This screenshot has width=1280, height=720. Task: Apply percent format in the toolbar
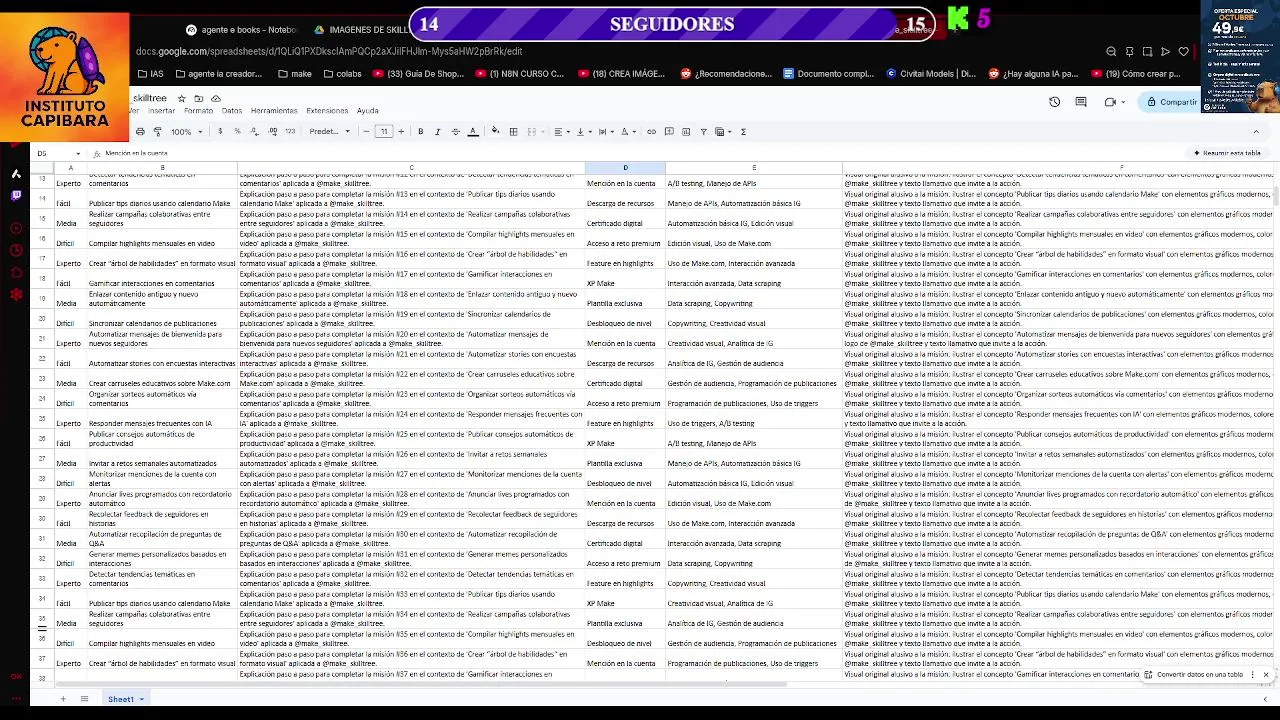coord(237,132)
